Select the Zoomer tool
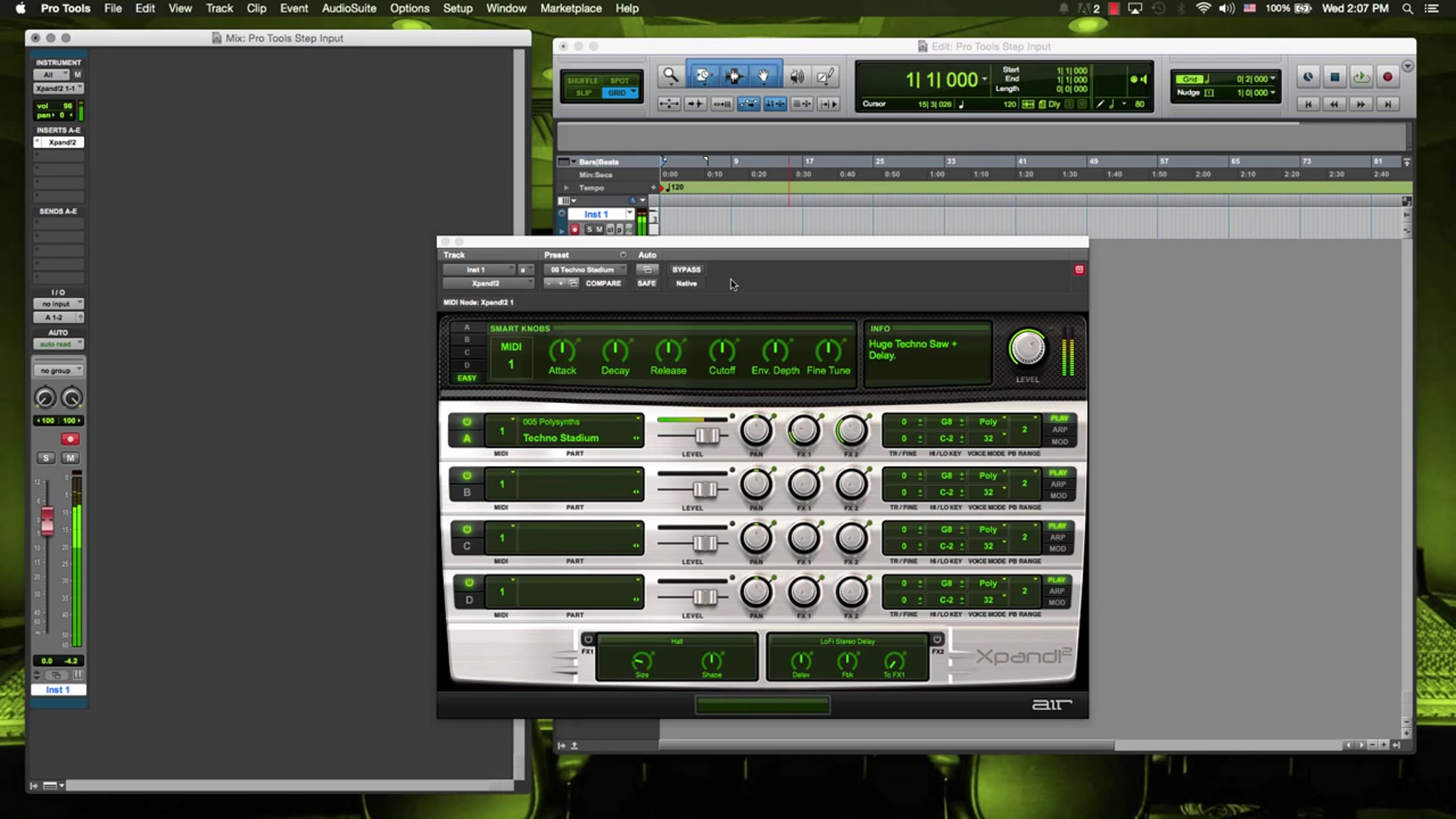1456x819 pixels. click(670, 76)
